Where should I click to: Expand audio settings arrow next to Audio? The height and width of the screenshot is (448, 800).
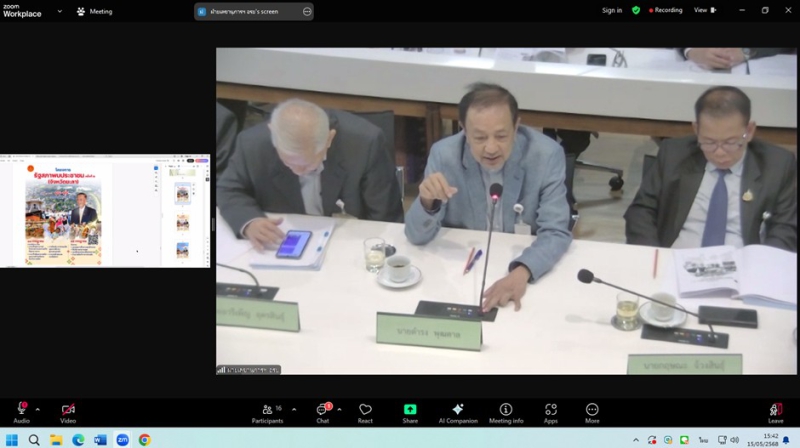(x=38, y=409)
